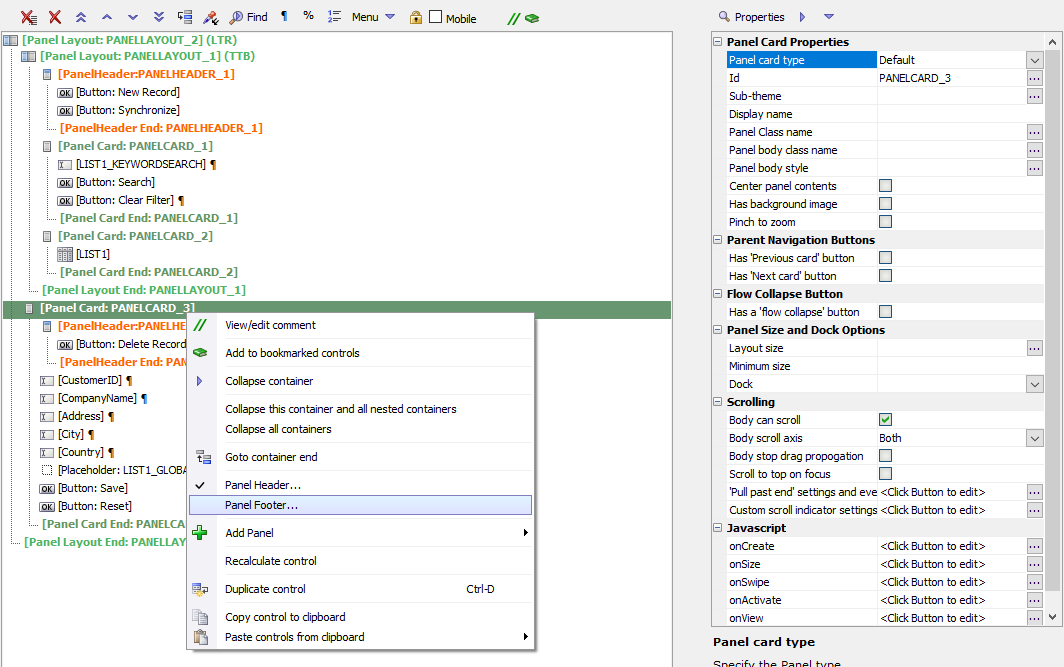Open Find in the toolbar
This screenshot has width=1064, height=667.
pos(248,17)
